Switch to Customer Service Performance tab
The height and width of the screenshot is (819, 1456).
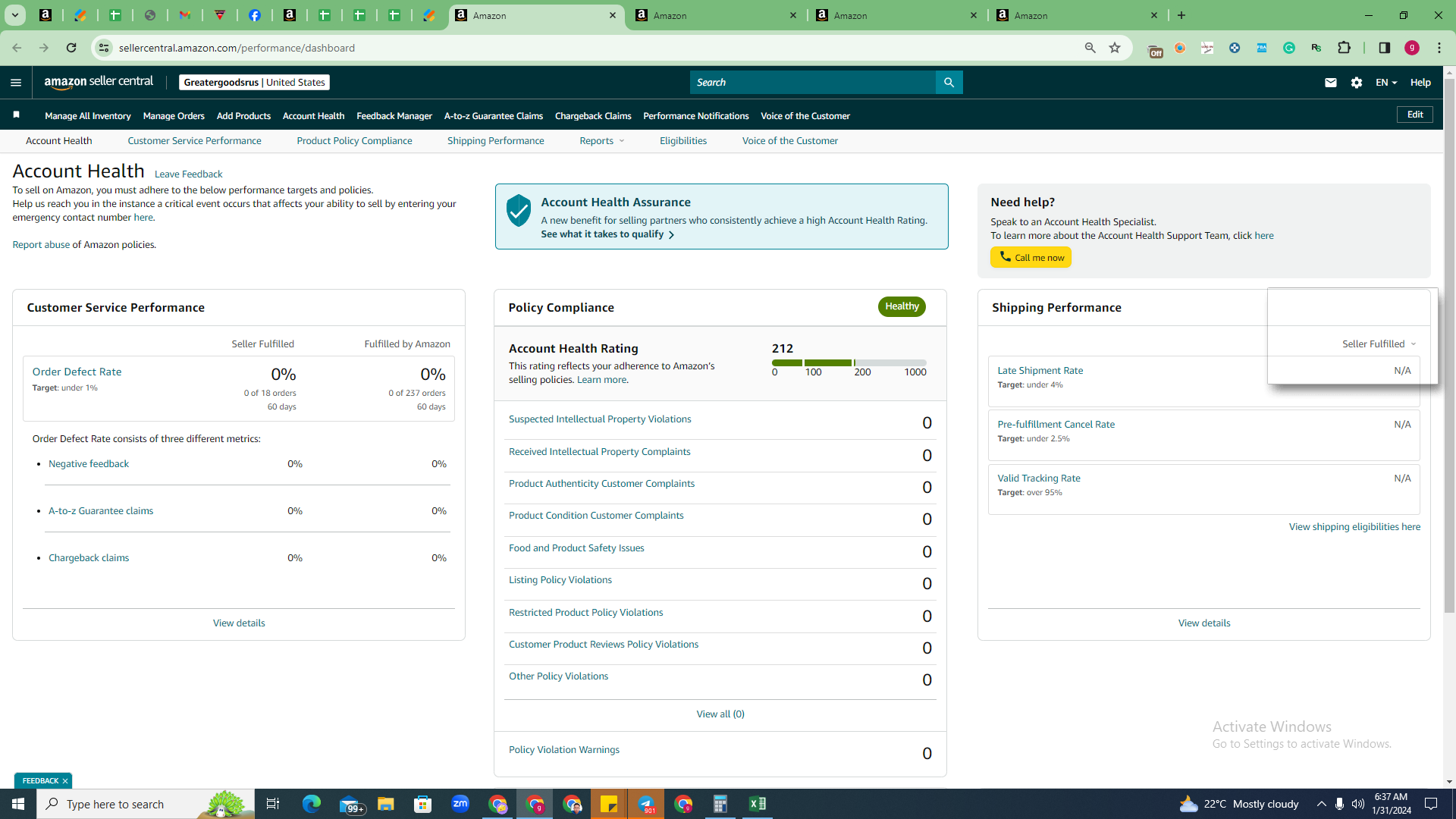(194, 141)
